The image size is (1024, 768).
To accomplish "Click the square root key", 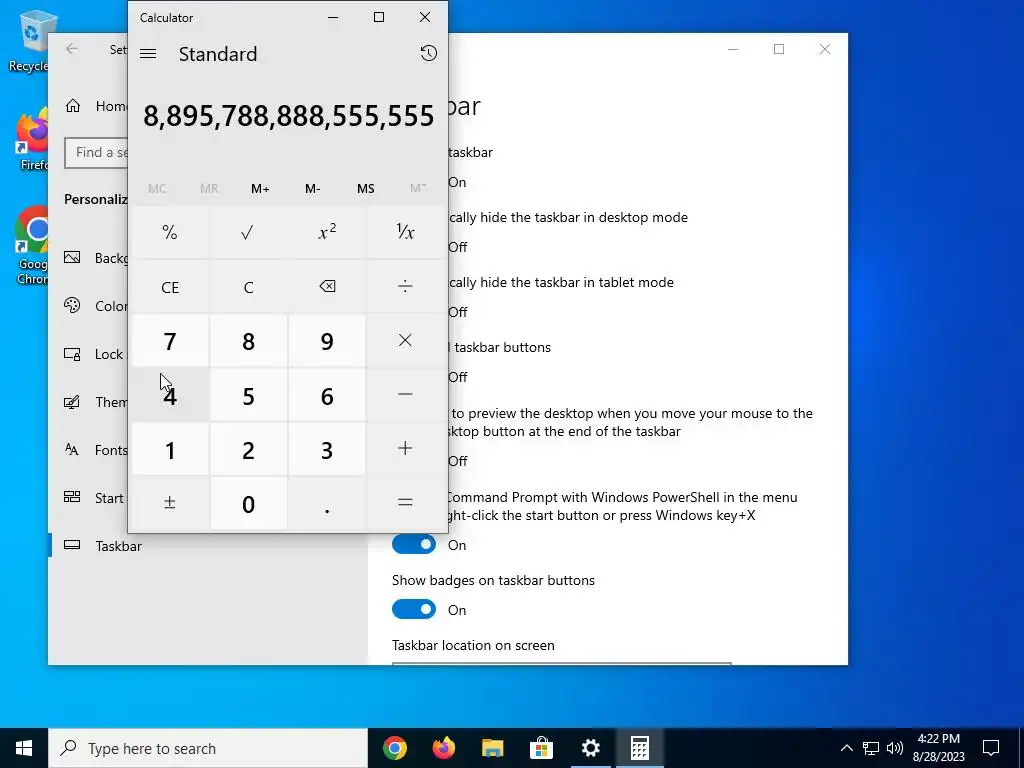I will [x=248, y=232].
